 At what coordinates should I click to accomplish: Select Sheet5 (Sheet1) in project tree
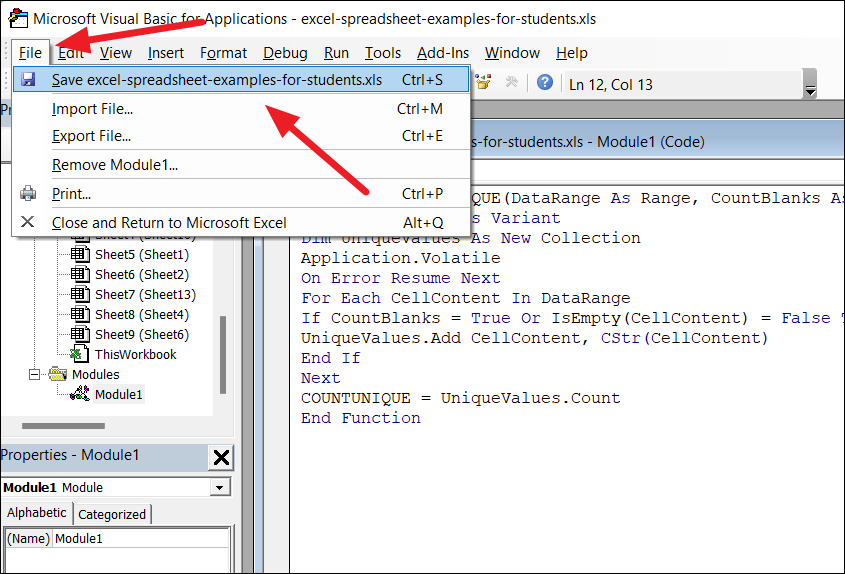[142, 254]
